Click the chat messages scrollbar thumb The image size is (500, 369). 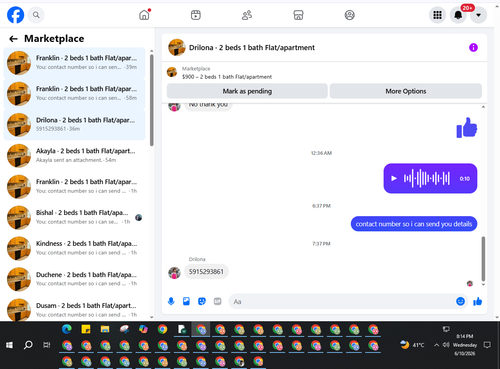pos(483,259)
